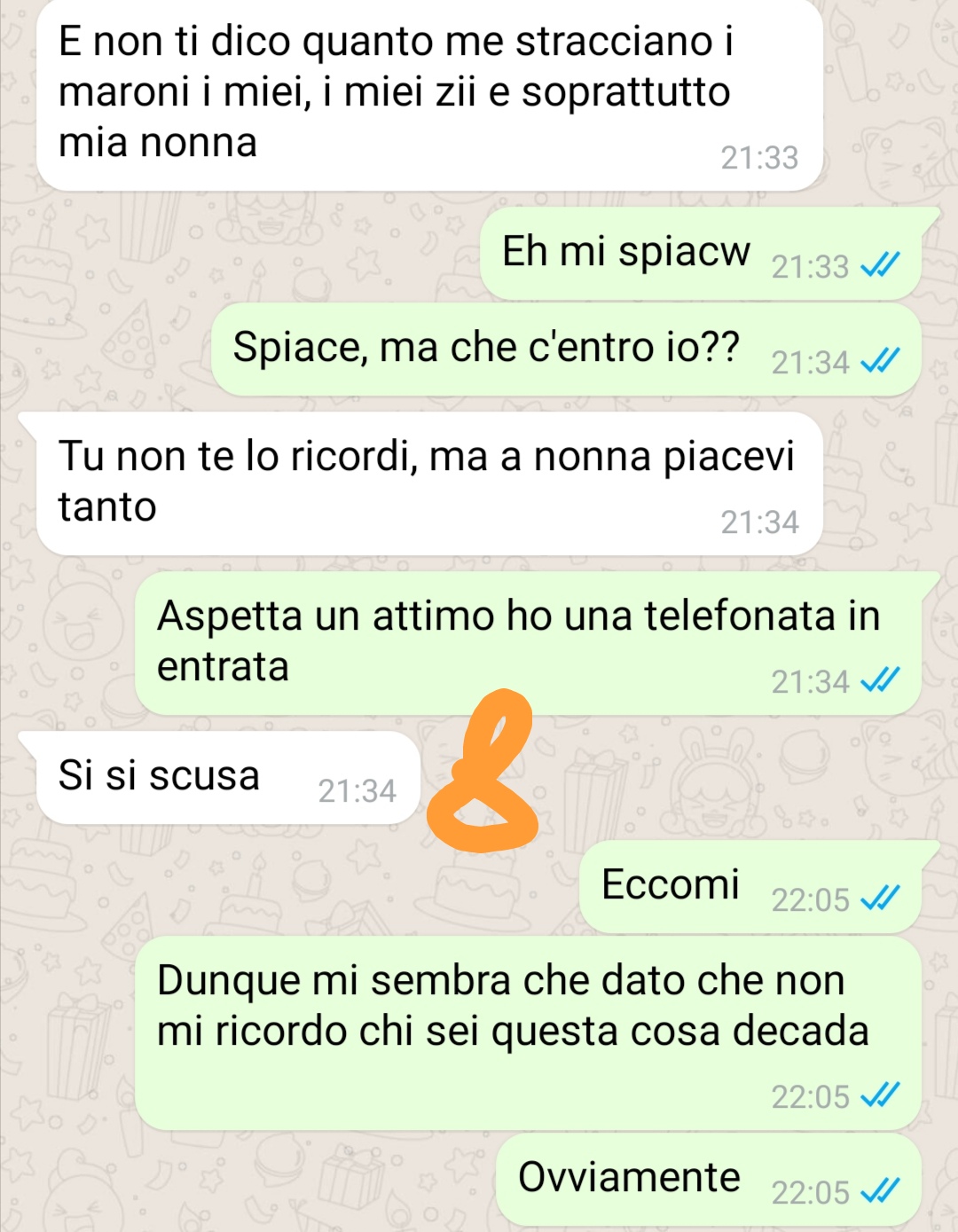Tap the orange scribble drawing

click(x=483, y=771)
